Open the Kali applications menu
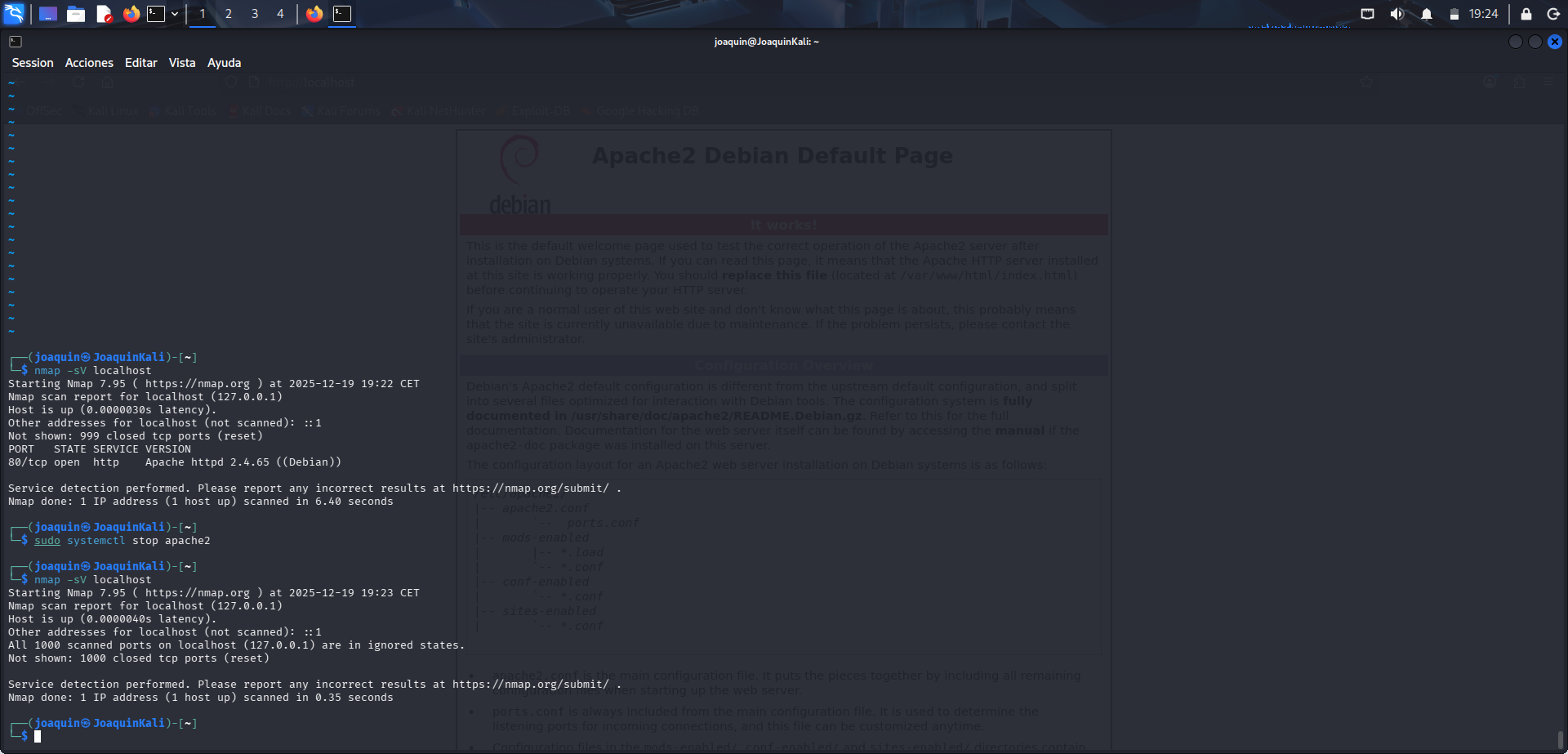This screenshot has width=1568, height=754. 14,13
